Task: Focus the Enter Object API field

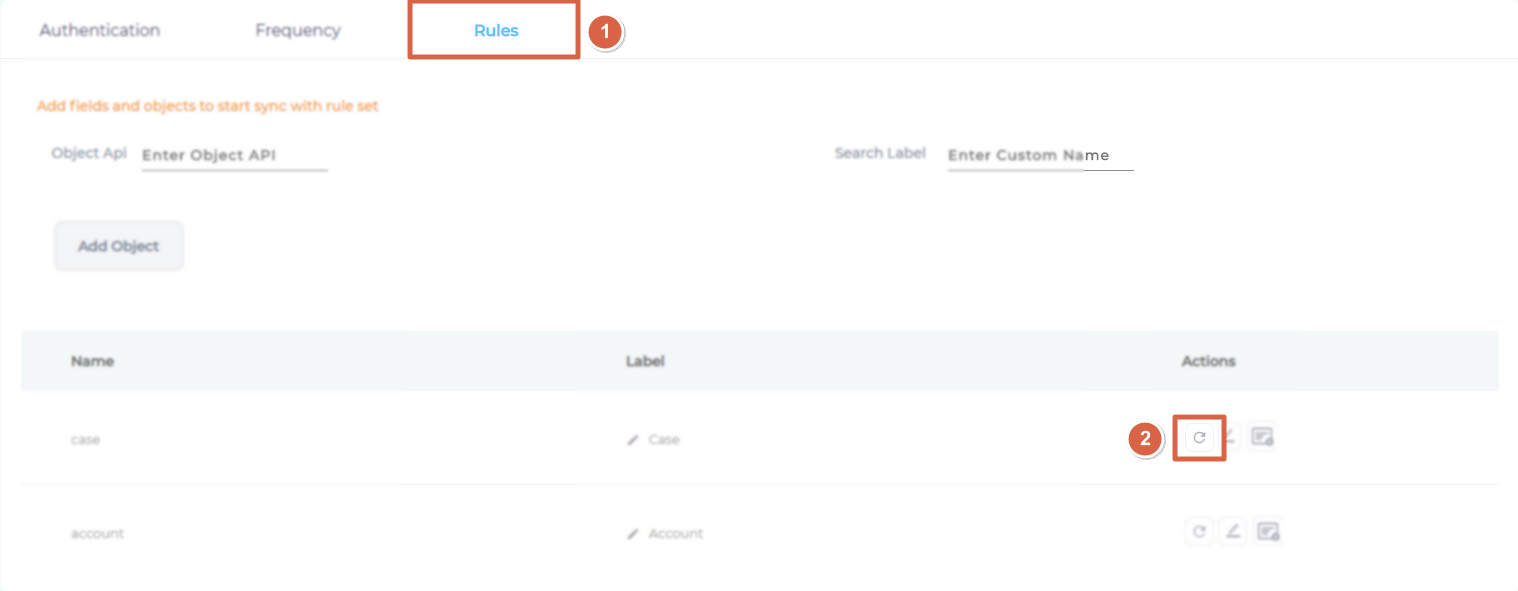Action: click(234, 156)
